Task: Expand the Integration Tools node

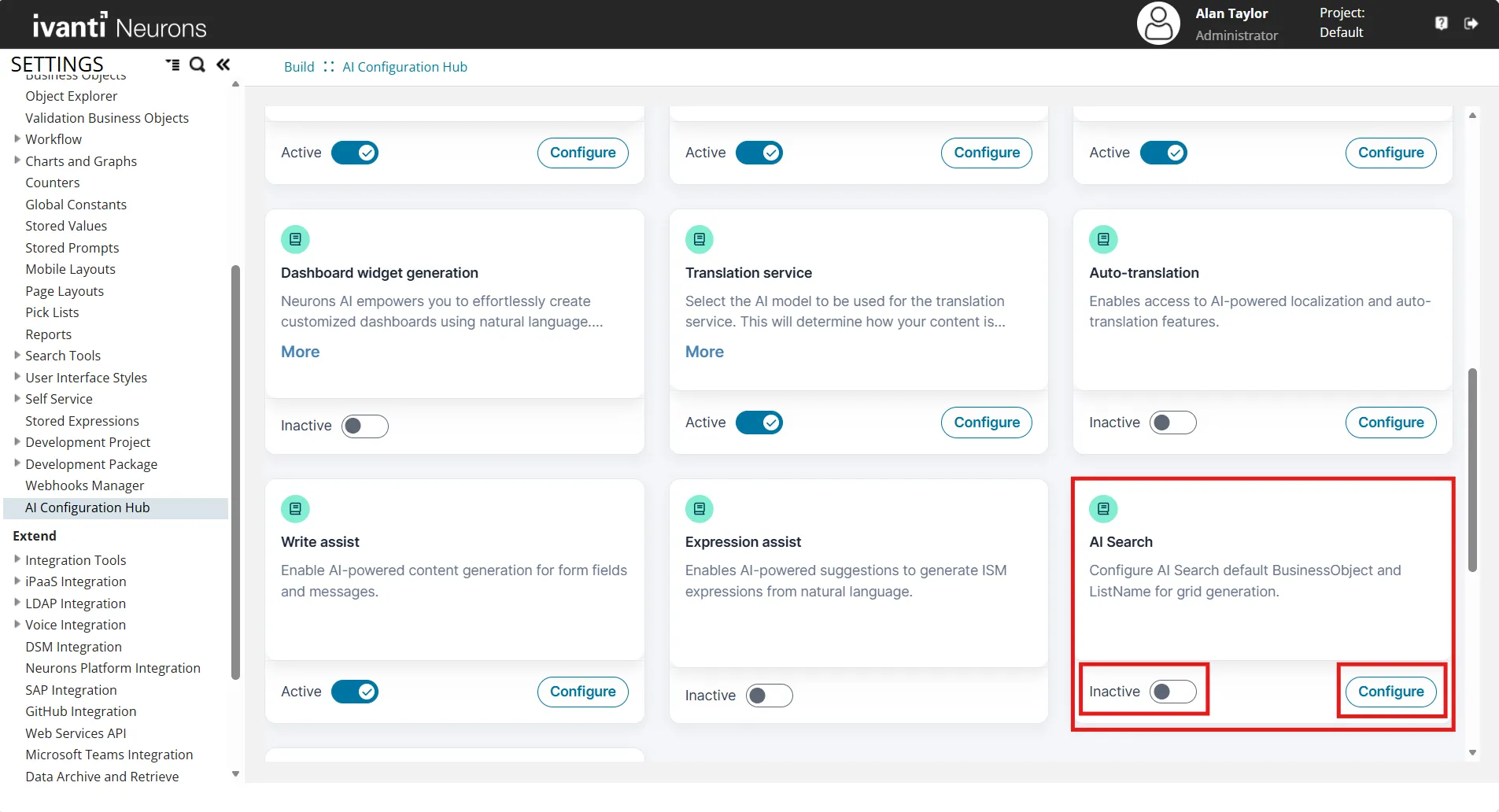Action: coord(17,559)
